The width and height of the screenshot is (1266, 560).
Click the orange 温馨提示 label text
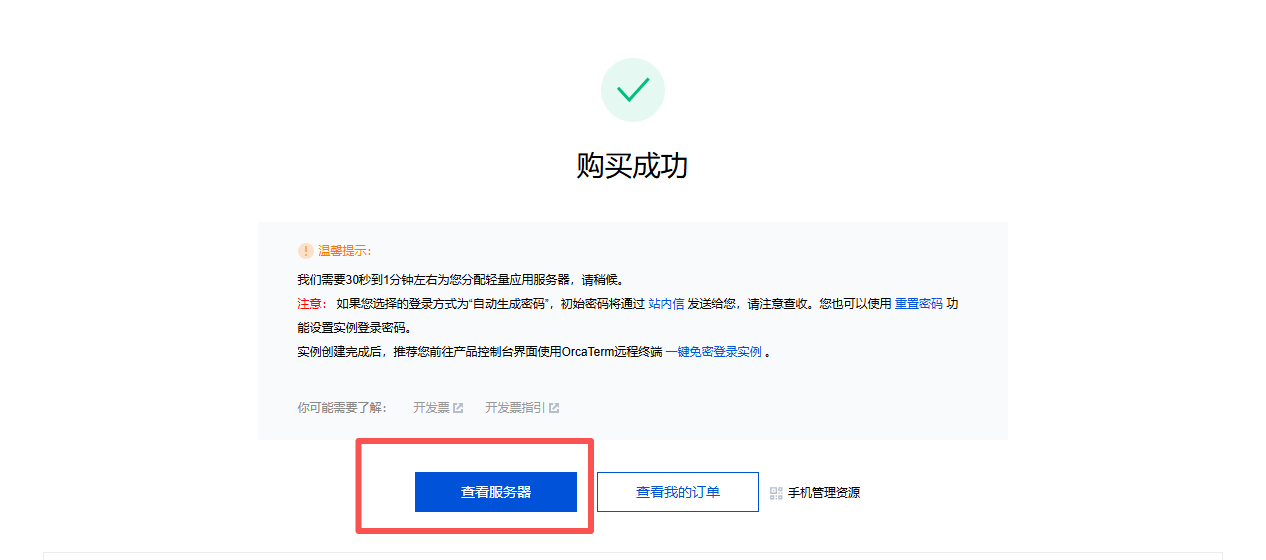(344, 251)
